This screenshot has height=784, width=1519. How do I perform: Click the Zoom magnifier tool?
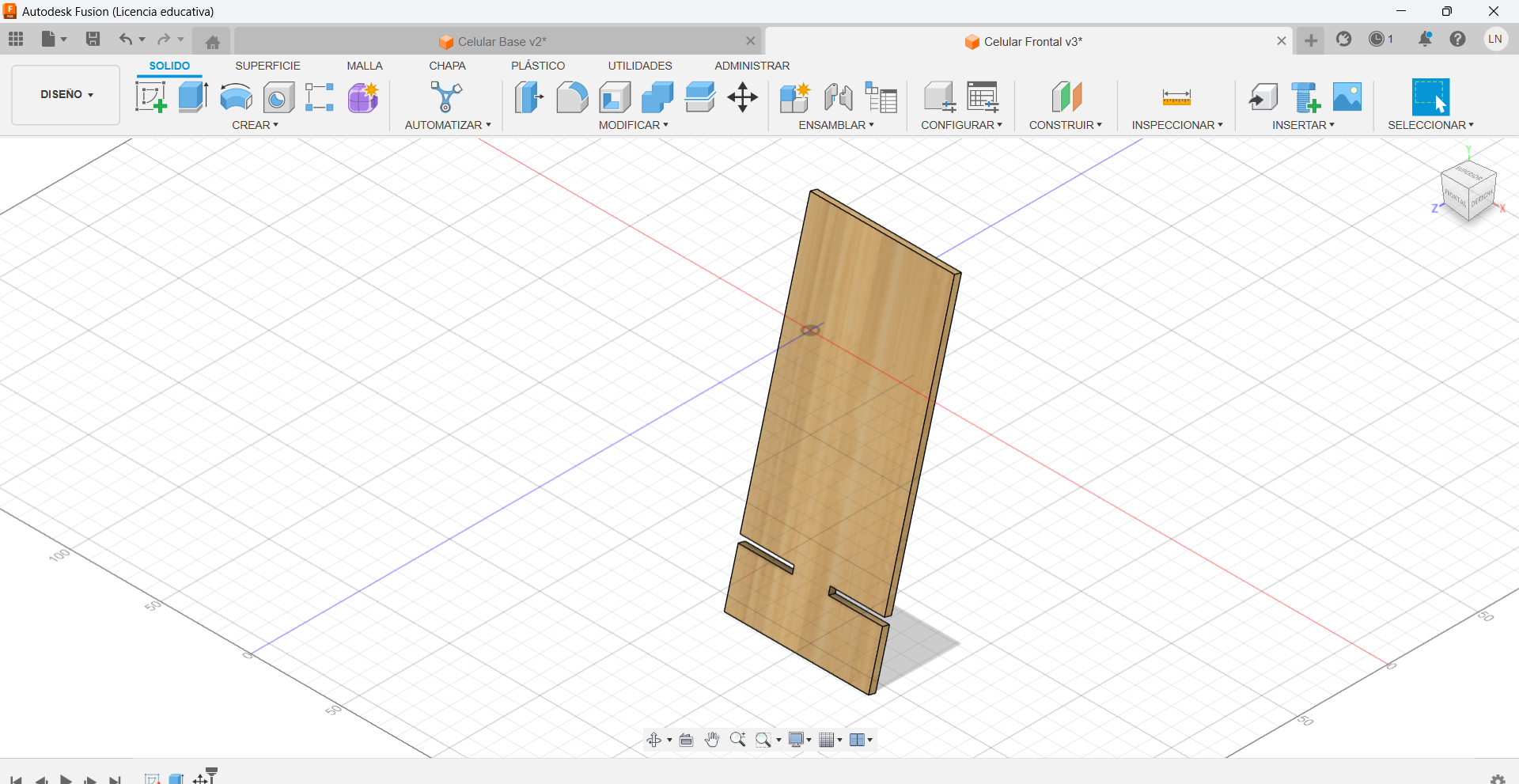tap(738, 740)
